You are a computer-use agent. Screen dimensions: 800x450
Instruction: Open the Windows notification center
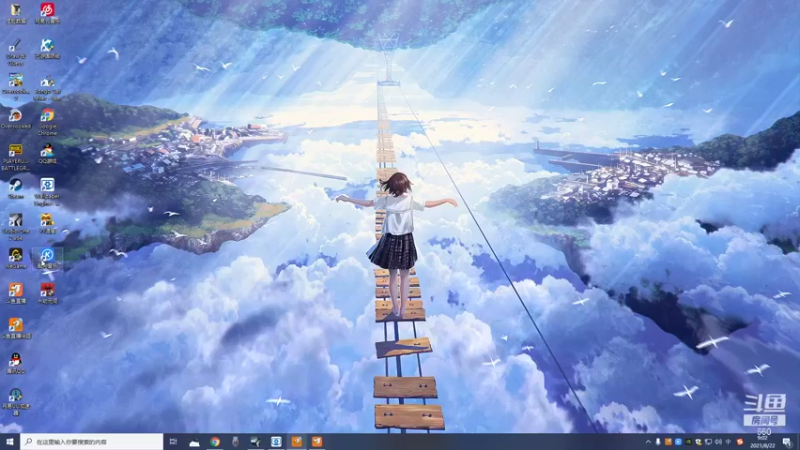point(788,442)
